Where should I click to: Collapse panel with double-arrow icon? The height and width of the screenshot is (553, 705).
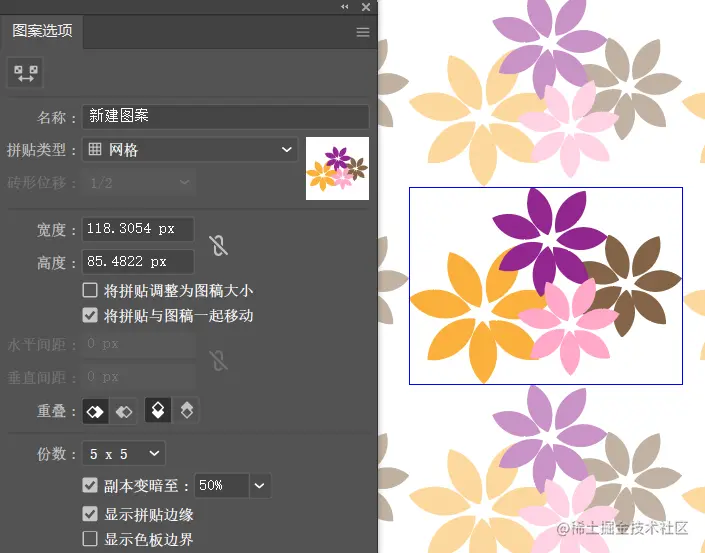click(x=344, y=7)
